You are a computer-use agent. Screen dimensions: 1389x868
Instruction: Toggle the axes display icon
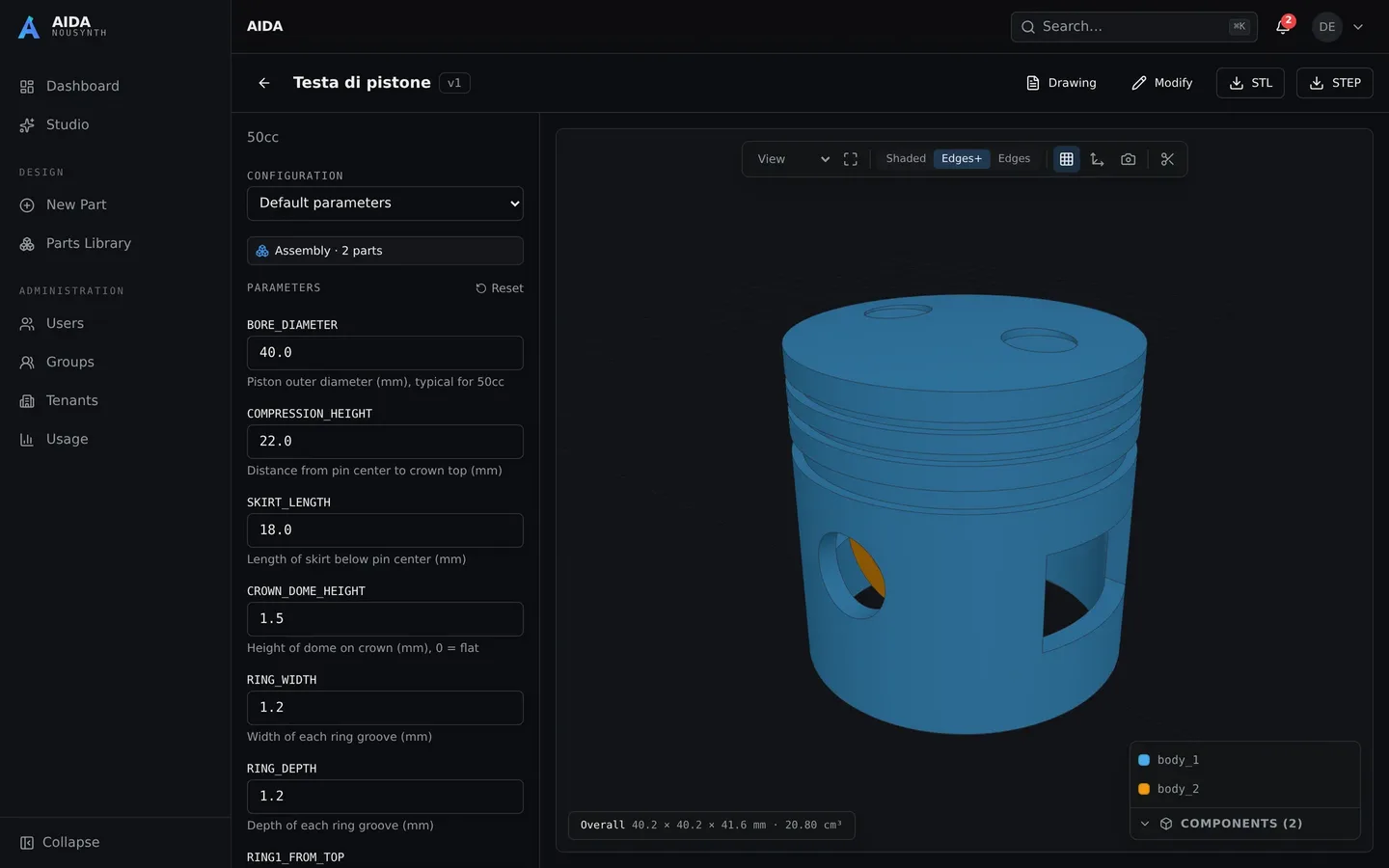[x=1097, y=159]
